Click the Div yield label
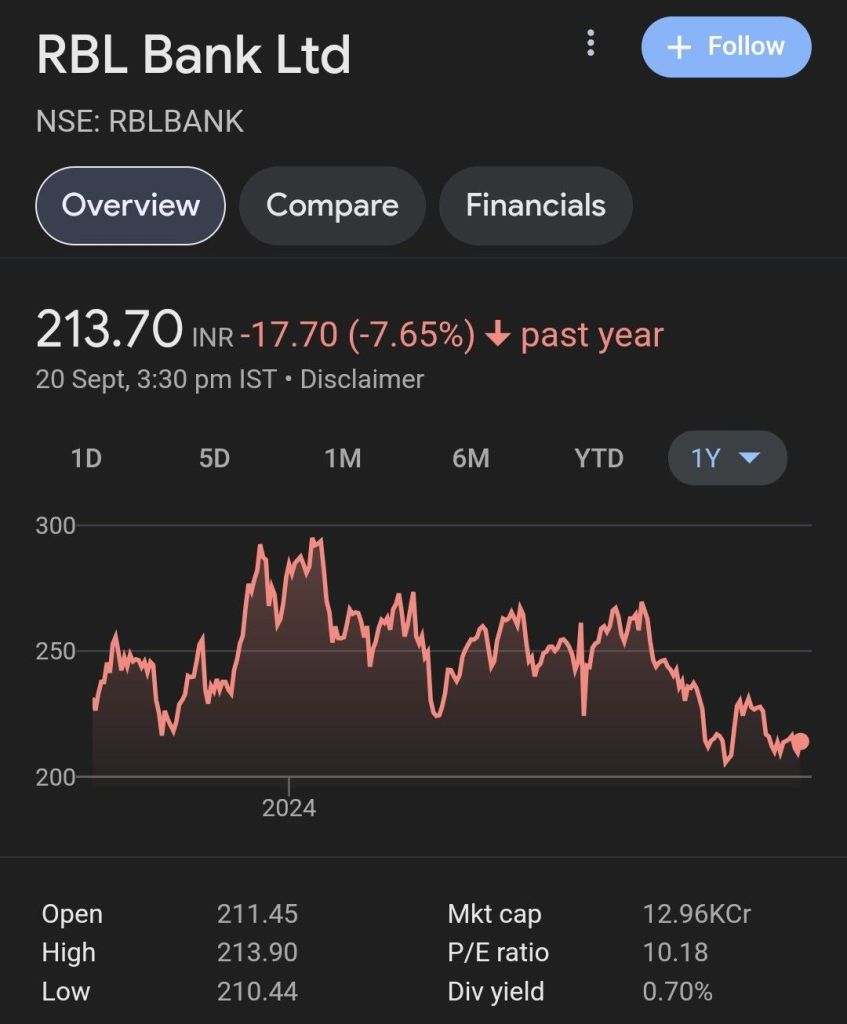 point(496,992)
